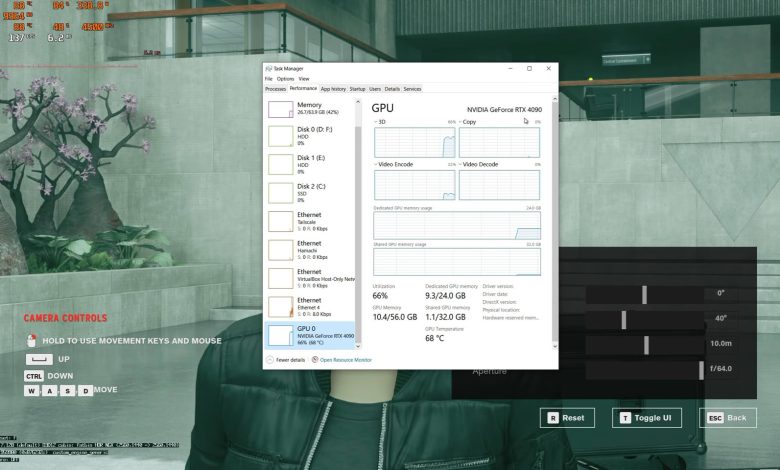Select the Memory performance thumbnail graph

(x=281, y=109)
